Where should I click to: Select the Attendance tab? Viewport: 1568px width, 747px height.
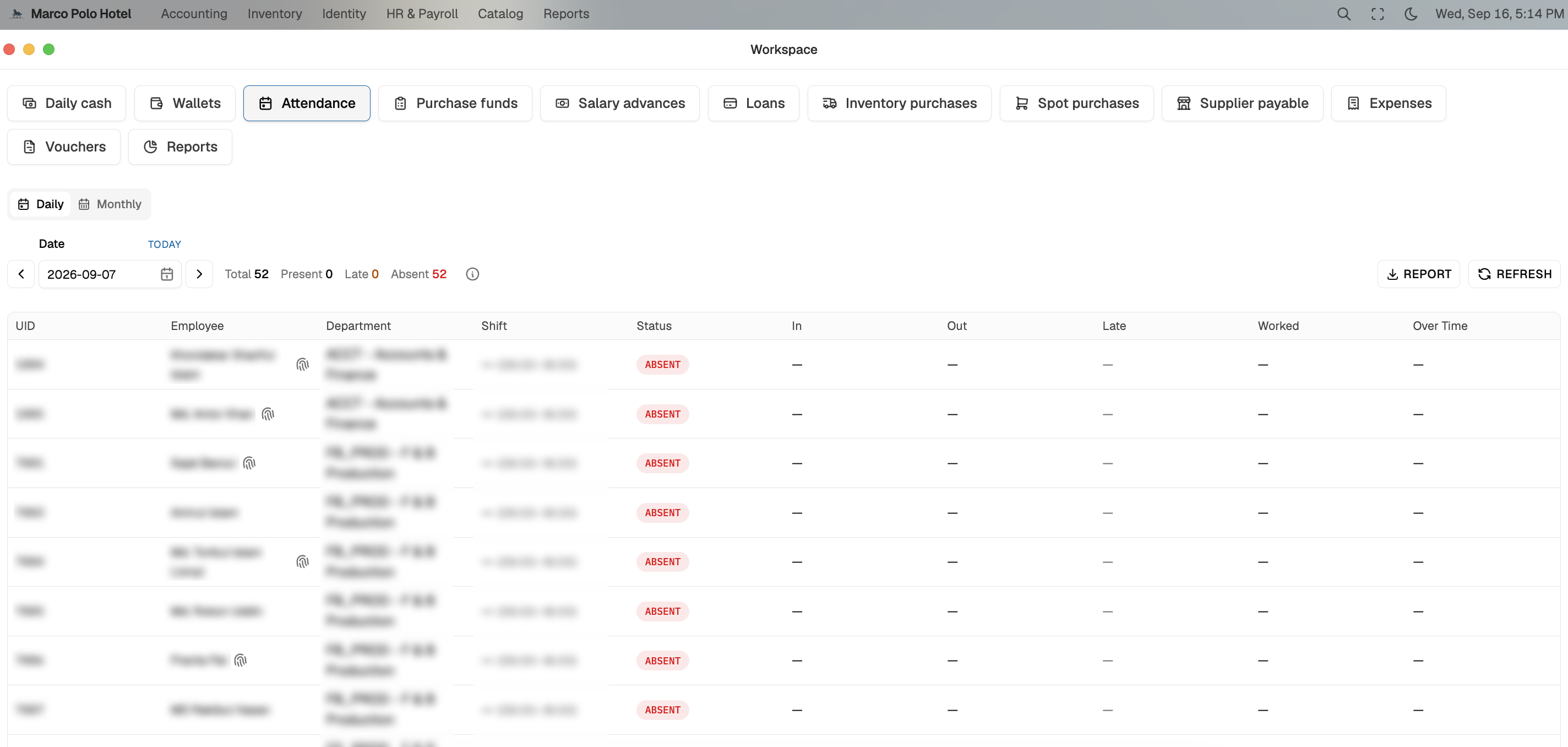tap(307, 104)
